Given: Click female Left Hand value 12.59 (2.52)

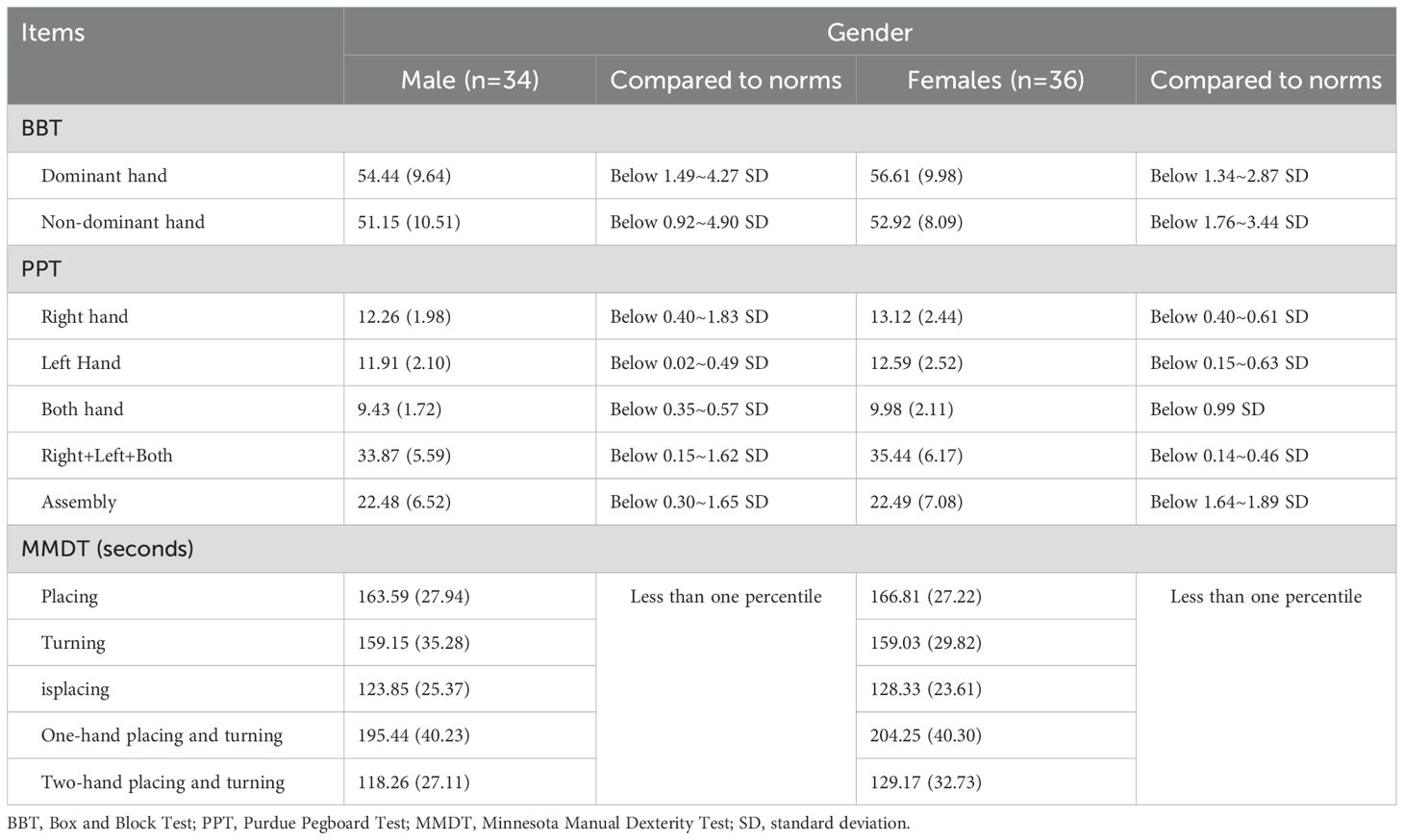Looking at the screenshot, I should tap(916, 363).
